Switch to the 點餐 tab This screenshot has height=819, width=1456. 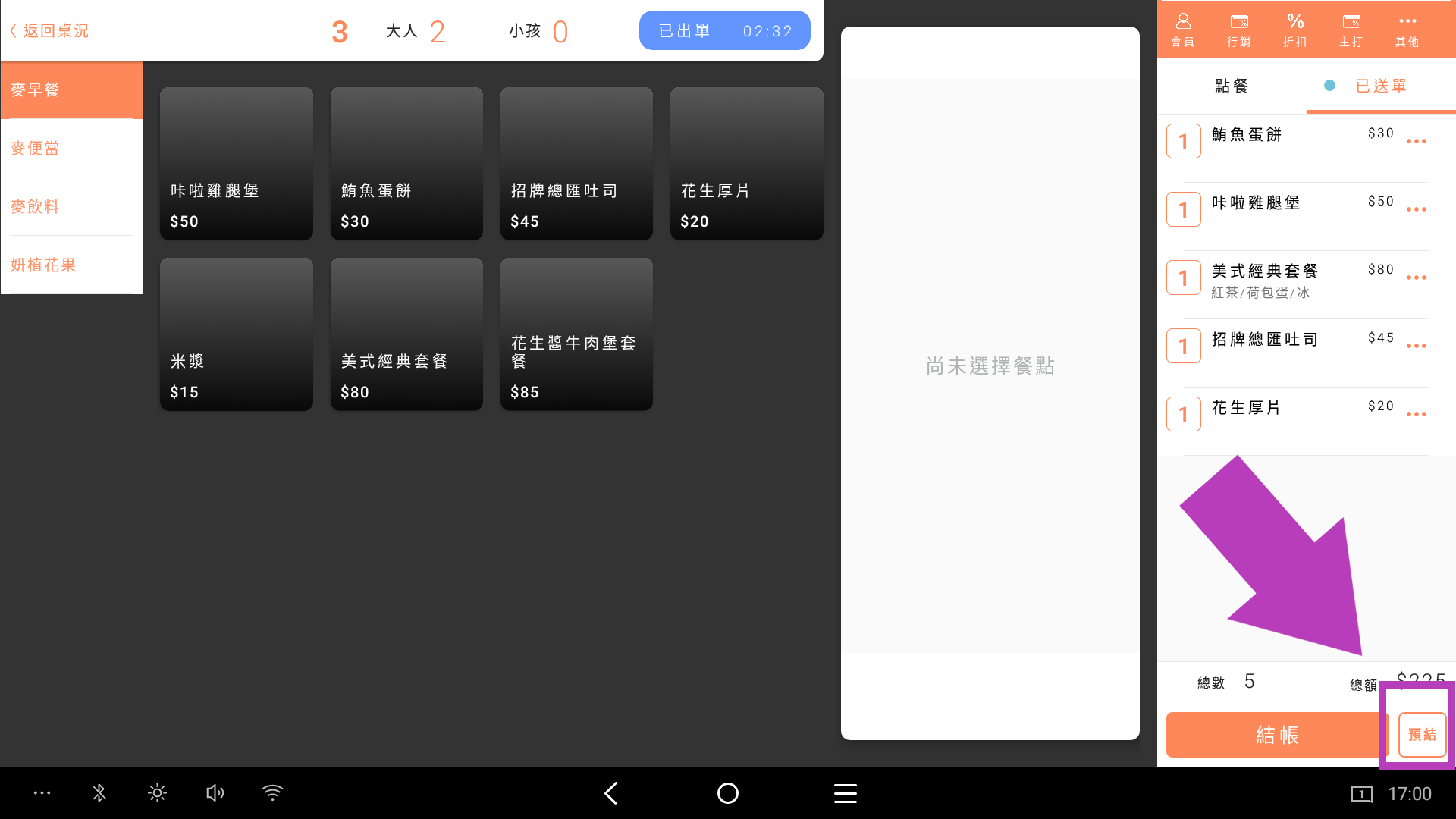click(x=1232, y=86)
